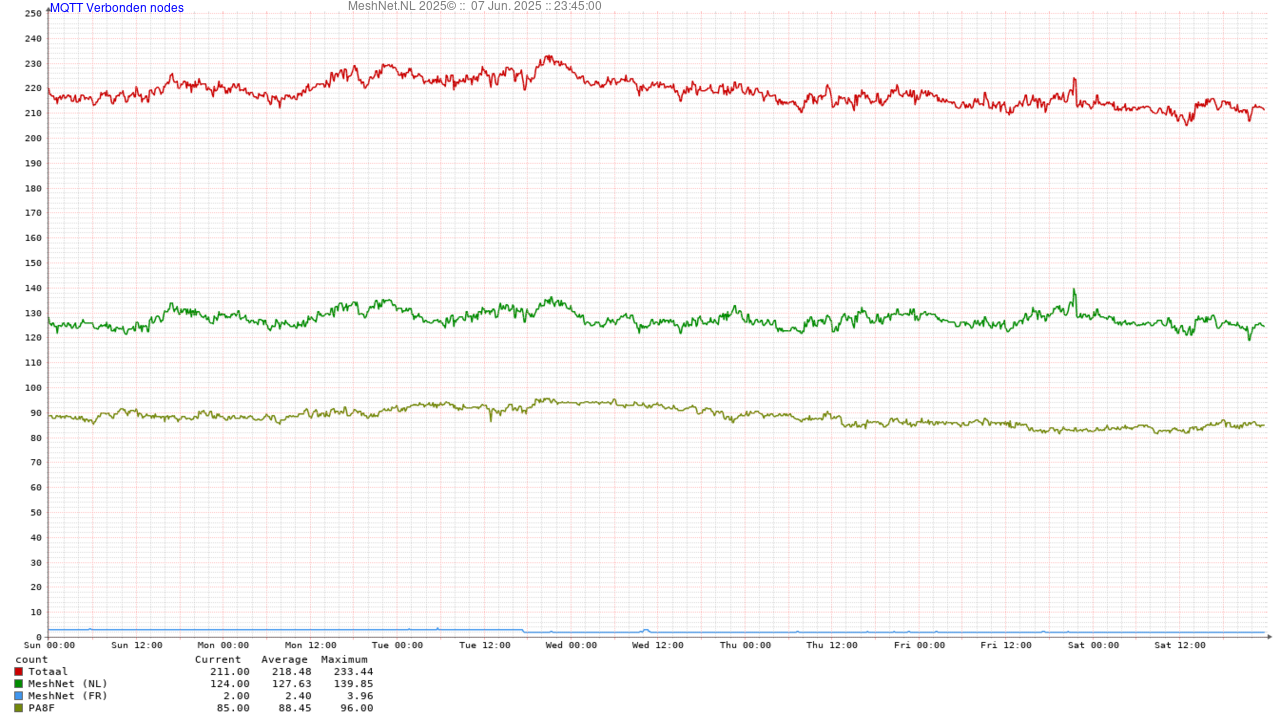Click the 'Sun 00:00' time axis label
1280x720 pixels.
(49, 646)
